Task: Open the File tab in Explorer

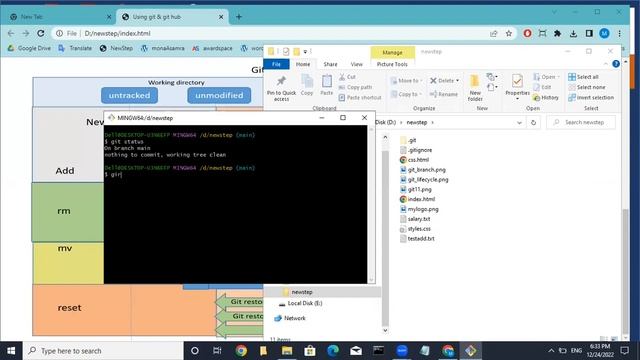Action: tap(276, 64)
